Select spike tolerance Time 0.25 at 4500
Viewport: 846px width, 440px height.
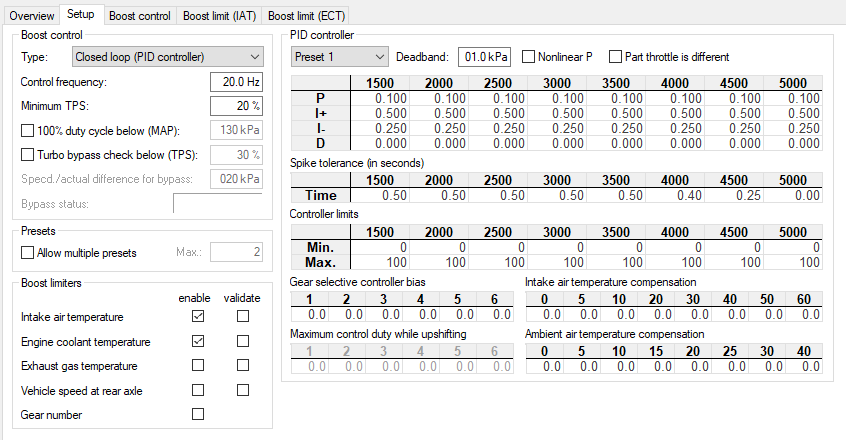pos(734,195)
